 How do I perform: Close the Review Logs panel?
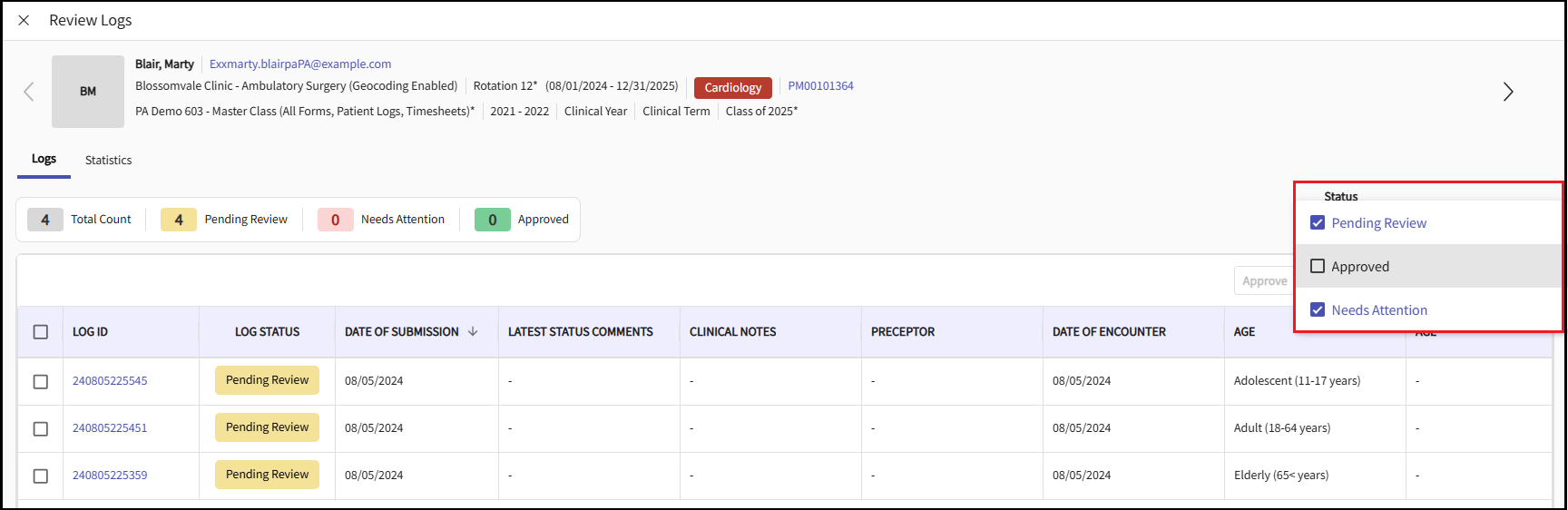click(24, 20)
